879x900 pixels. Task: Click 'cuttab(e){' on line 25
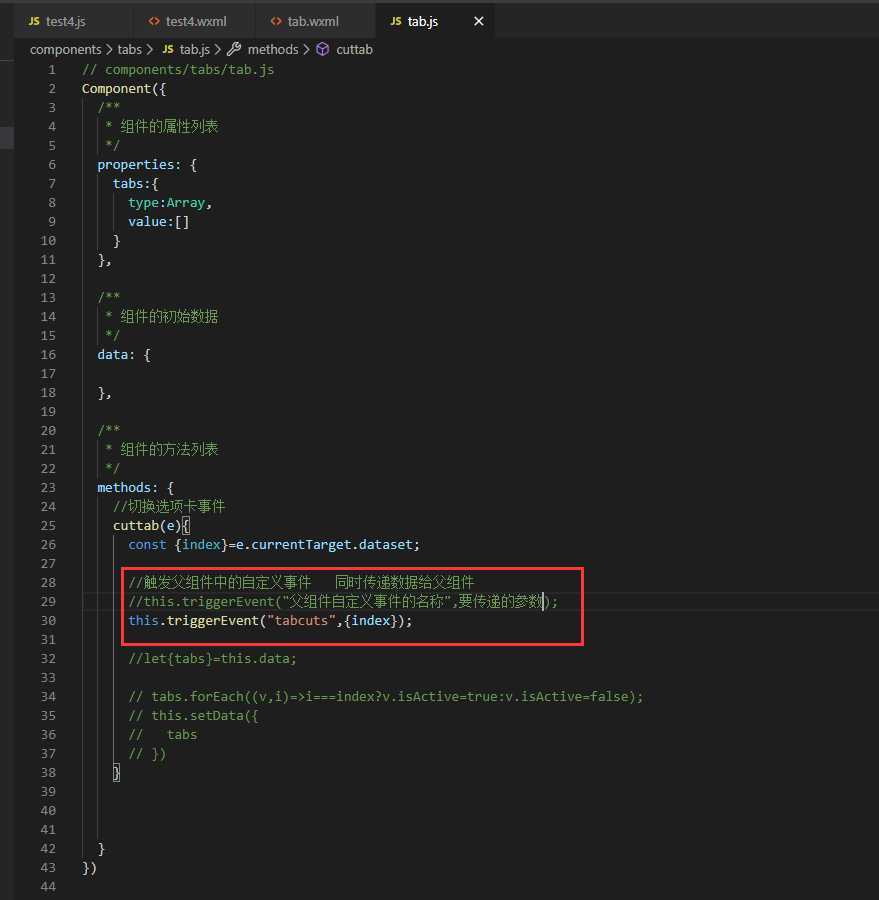pos(151,526)
